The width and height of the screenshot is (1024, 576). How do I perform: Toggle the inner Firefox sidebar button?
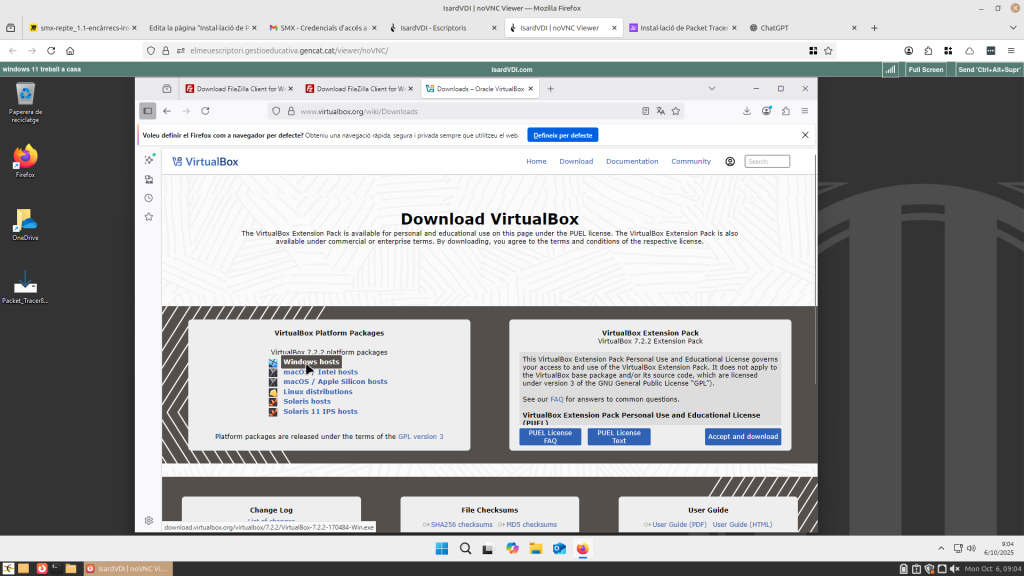click(148, 111)
